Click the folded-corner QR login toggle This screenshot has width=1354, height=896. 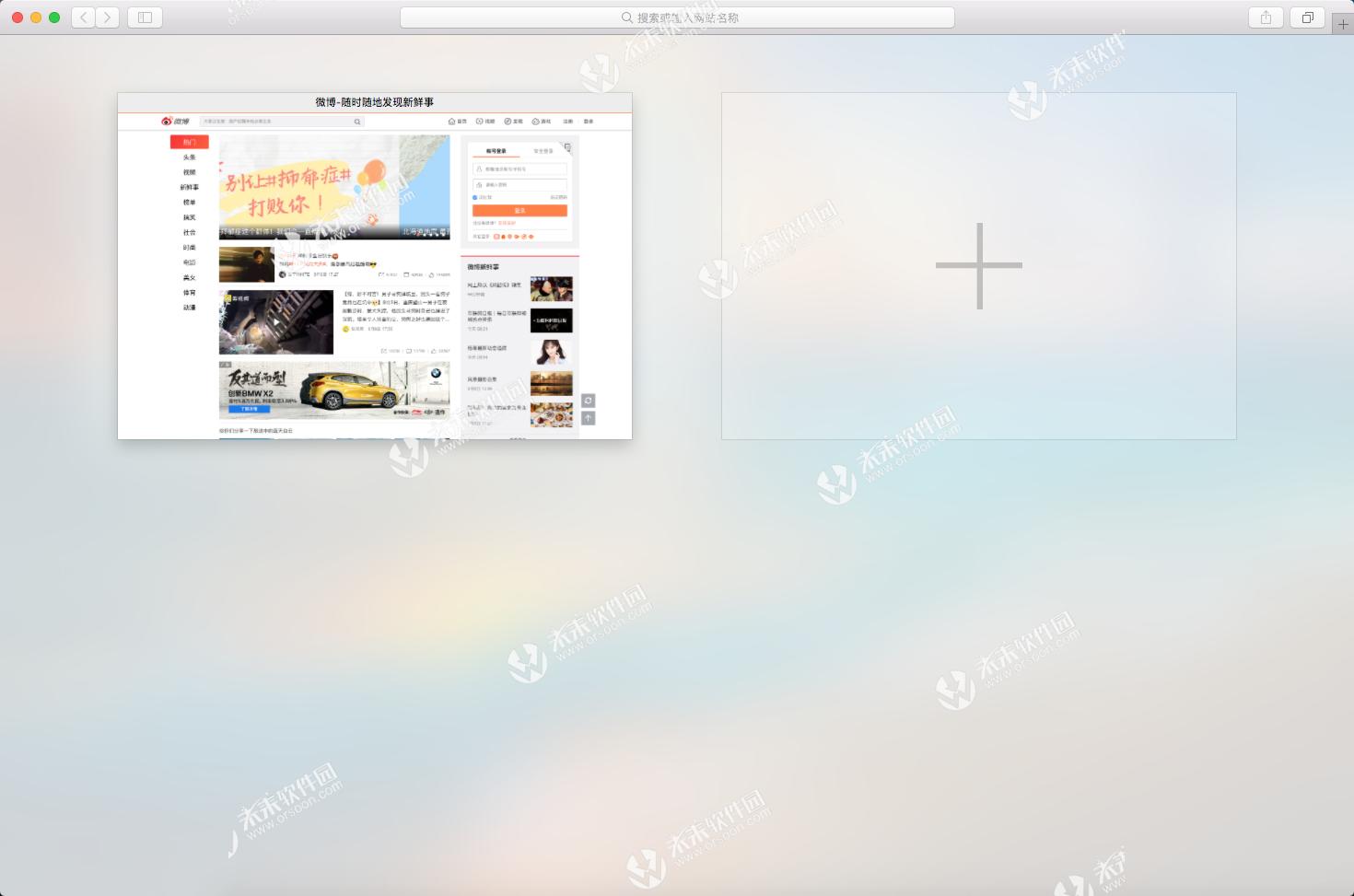566,147
